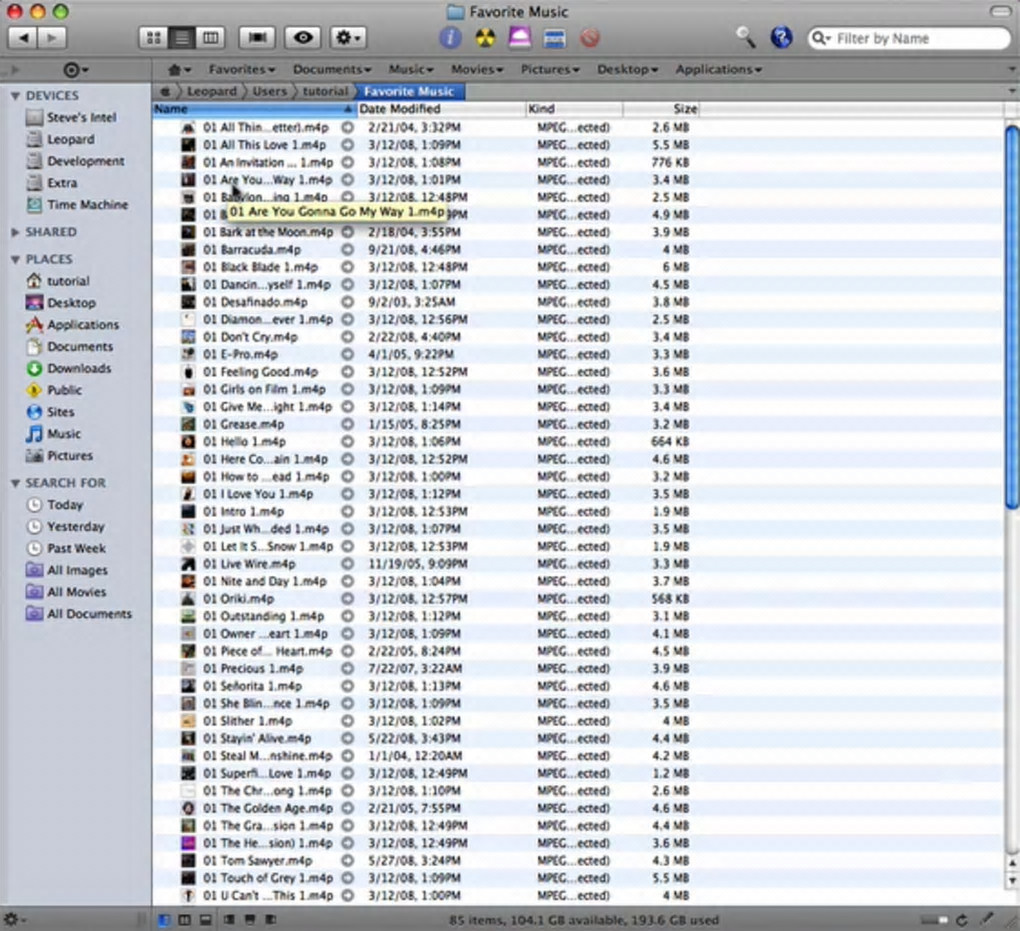
Task: Click the refresh icon in status bar
Action: pyautogui.click(x=961, y=920)
